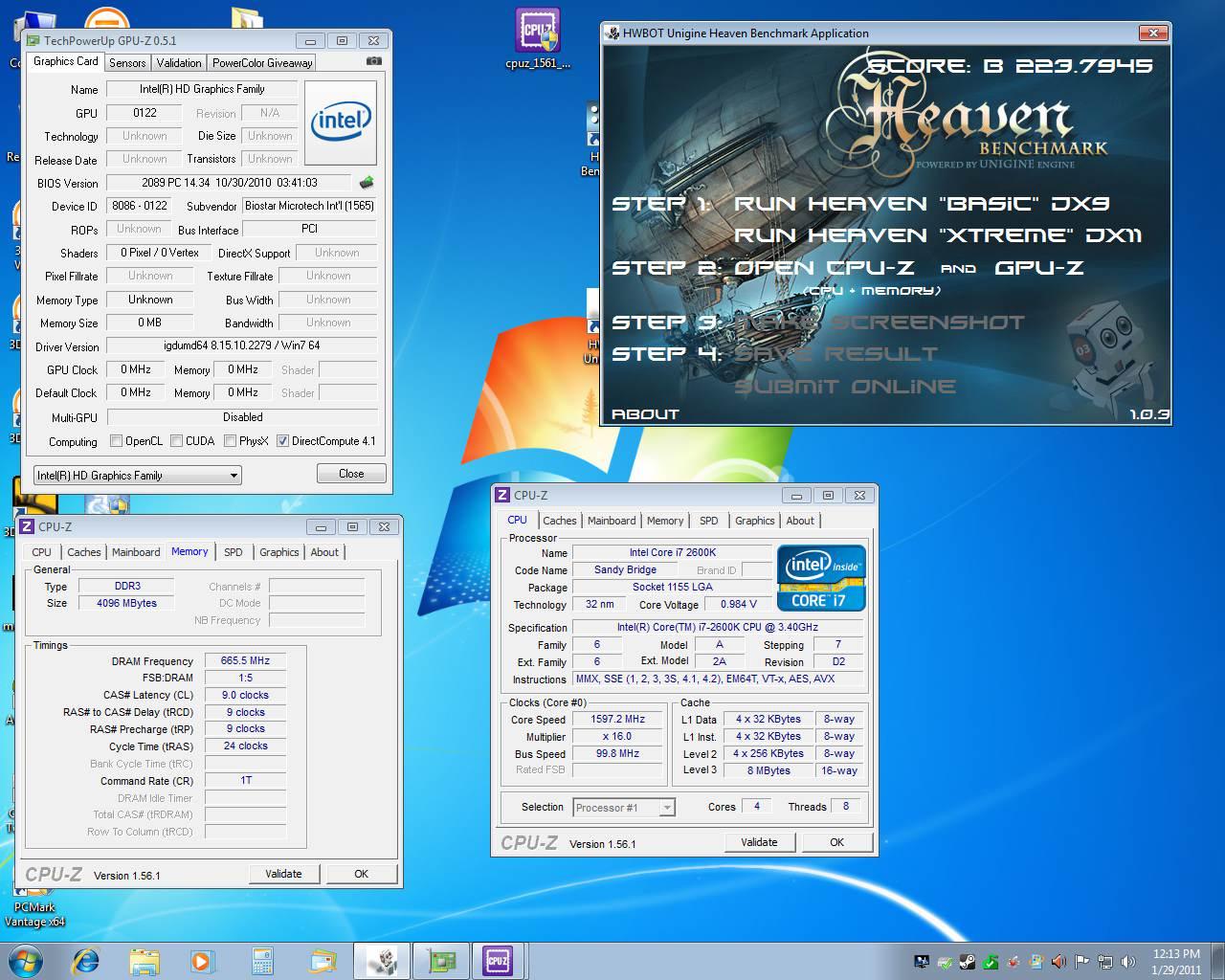The width and height of the screenshot is (1225, 980).
Task: Open the Action Center flag tray icon
Action: [1081, 962]
